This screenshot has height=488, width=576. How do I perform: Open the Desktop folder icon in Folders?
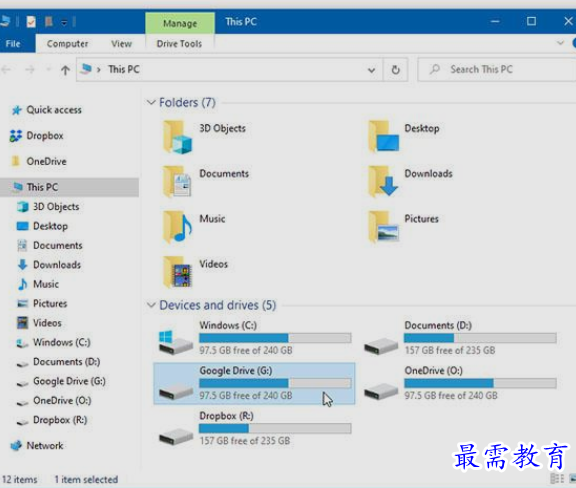[x=384, y=137]
